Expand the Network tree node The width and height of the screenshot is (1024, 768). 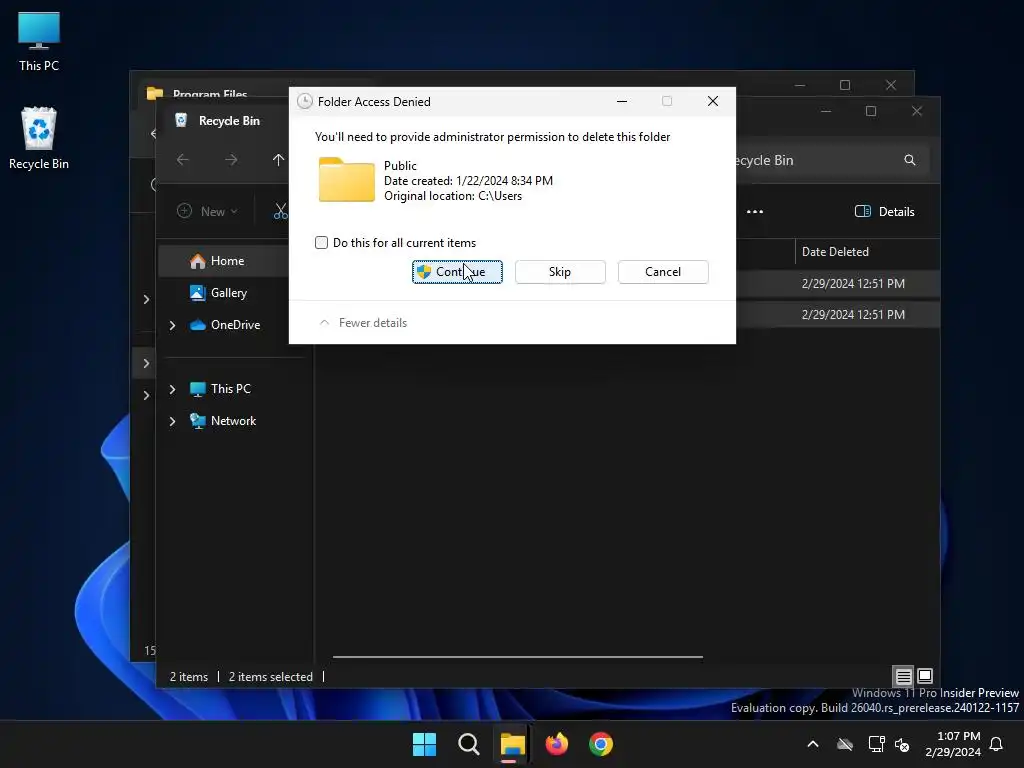(x=172, y=421)
